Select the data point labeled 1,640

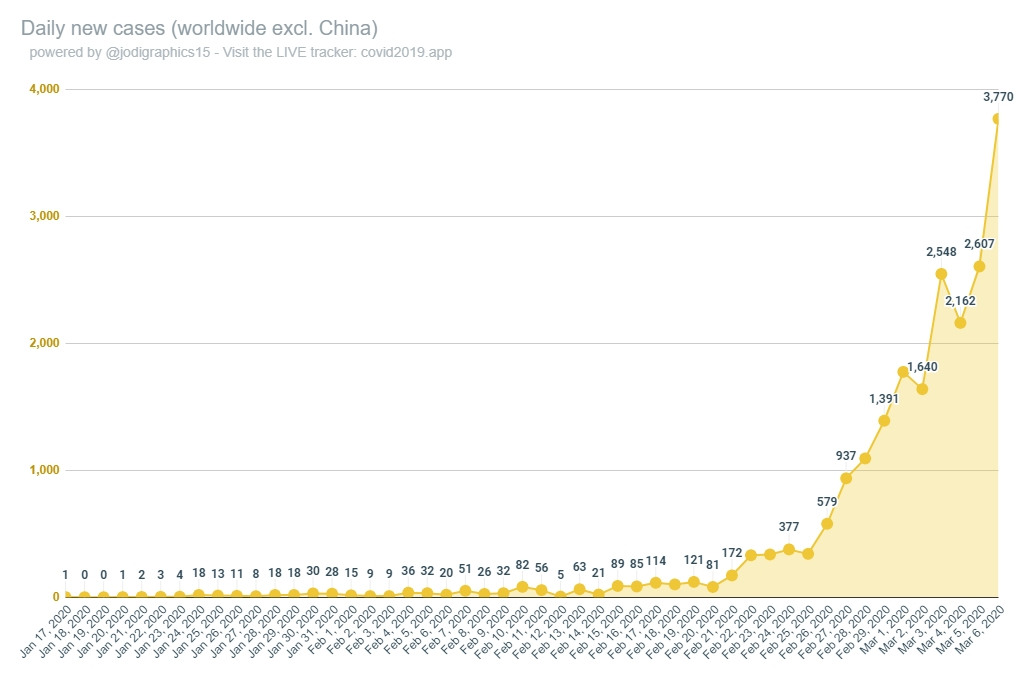(x=922, y=389)
